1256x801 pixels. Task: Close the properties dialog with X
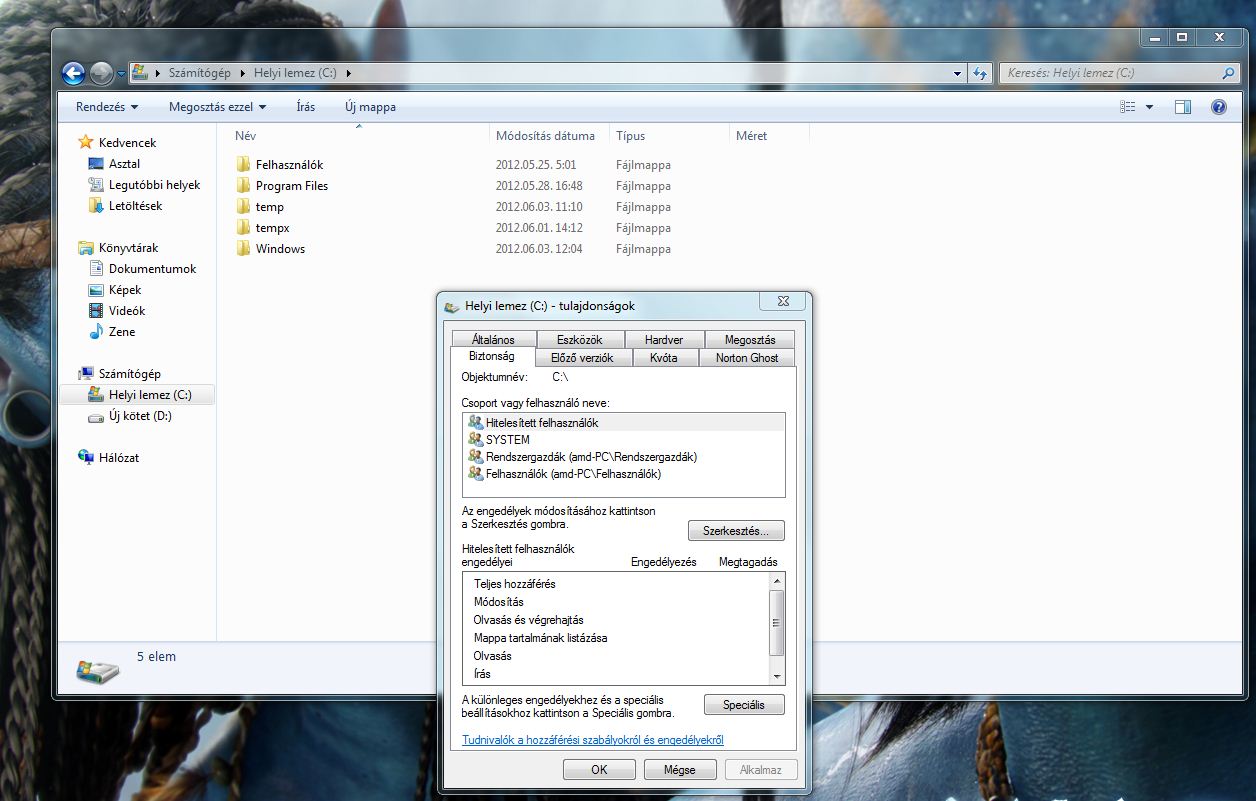pos(783,301)
